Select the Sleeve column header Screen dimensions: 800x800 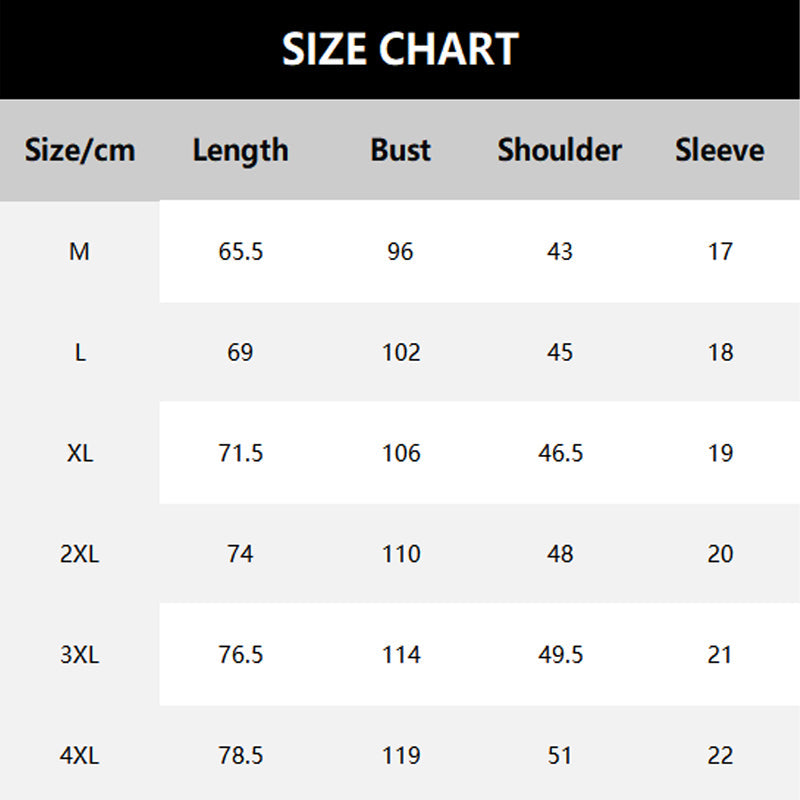tap(719, 150)
